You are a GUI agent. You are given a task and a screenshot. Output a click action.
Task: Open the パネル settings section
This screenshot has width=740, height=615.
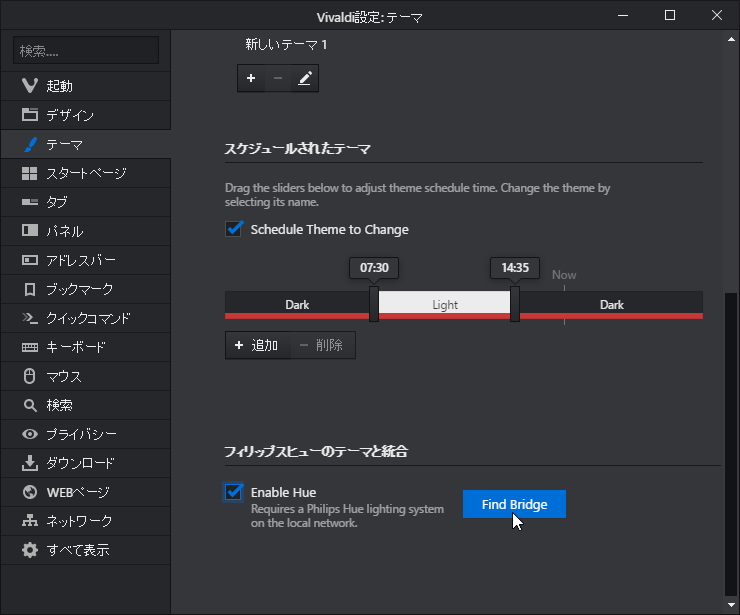tap(85, 231)
